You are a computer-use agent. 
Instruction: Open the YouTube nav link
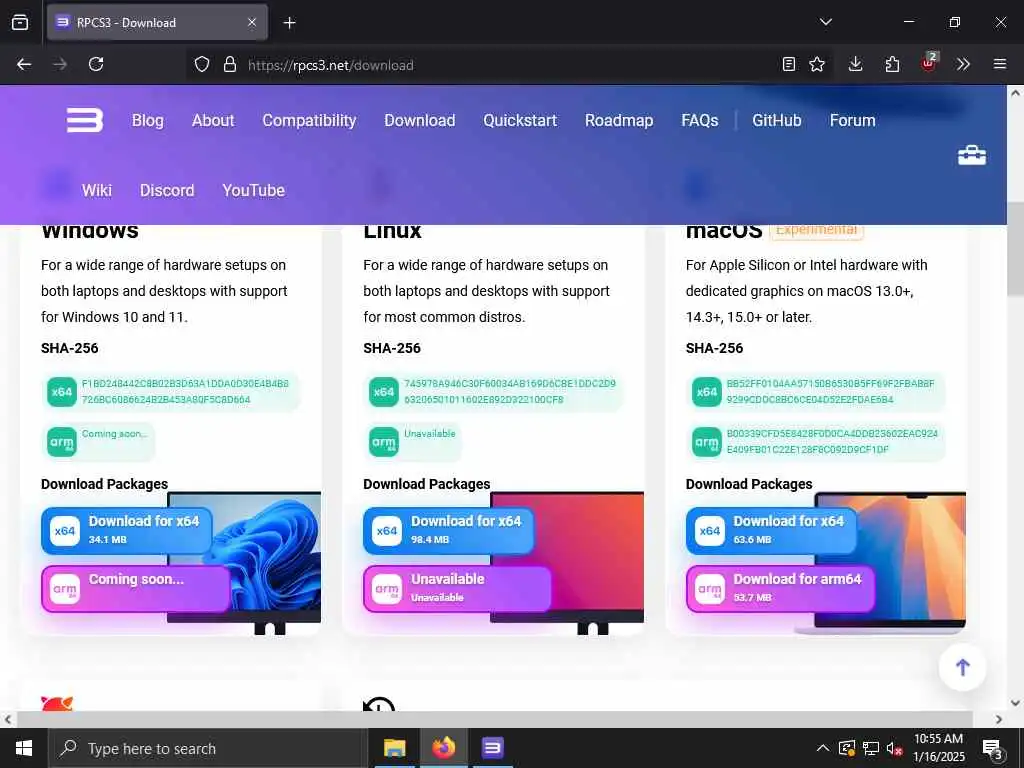[x=253, y=190]
